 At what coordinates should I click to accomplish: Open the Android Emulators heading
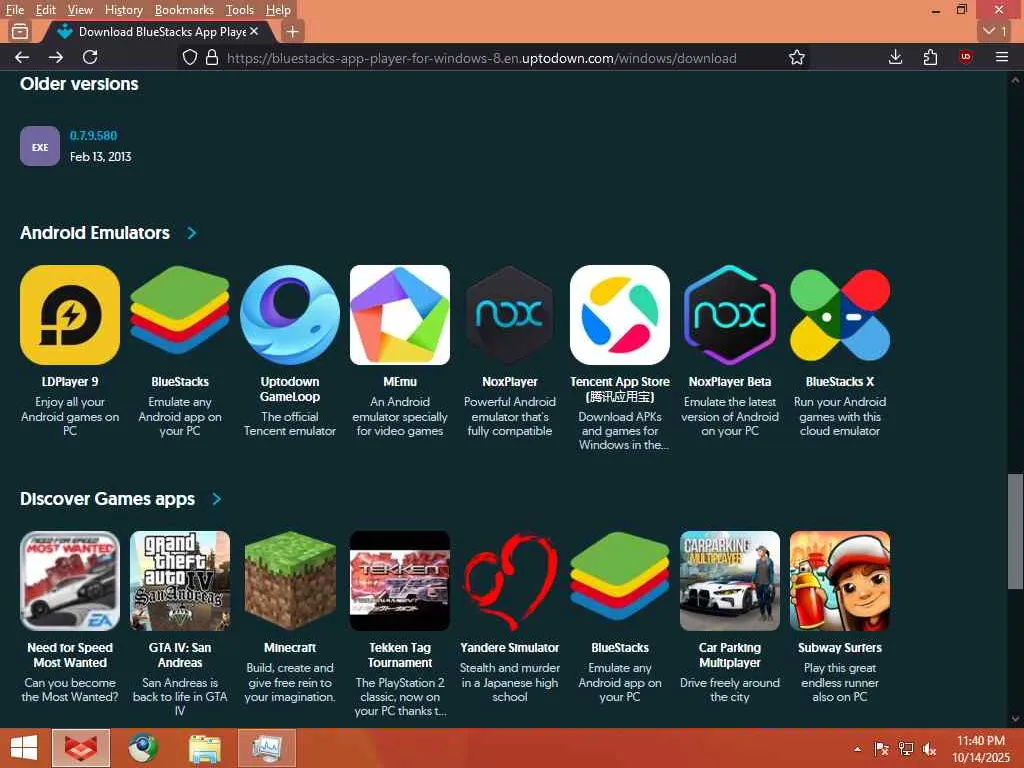[x=95, y=233]
